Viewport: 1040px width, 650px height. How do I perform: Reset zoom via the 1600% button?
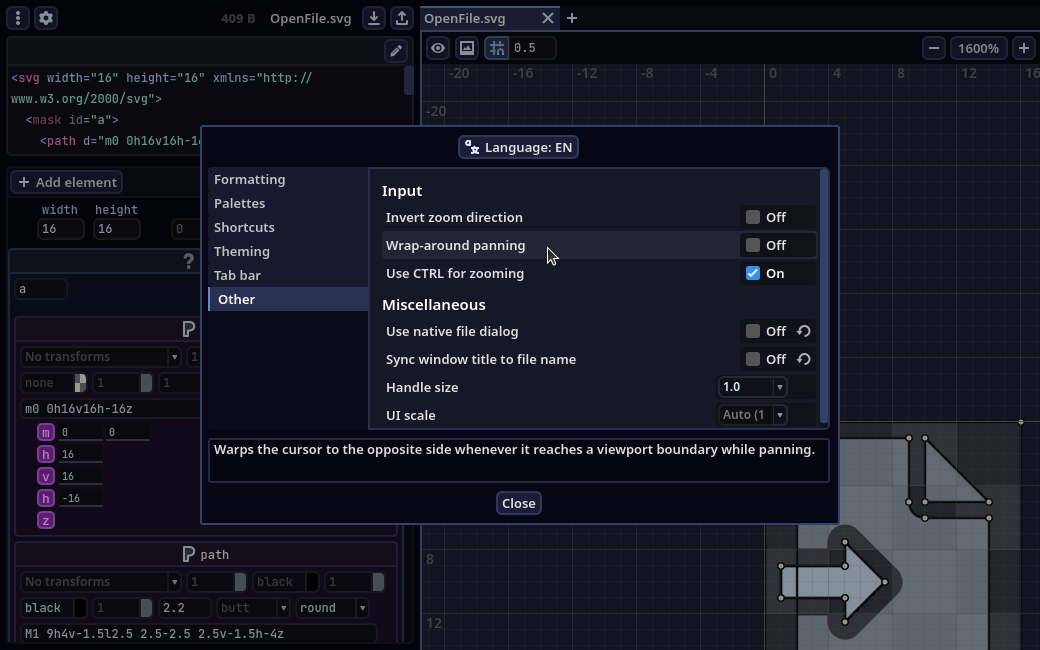point(978,48)
